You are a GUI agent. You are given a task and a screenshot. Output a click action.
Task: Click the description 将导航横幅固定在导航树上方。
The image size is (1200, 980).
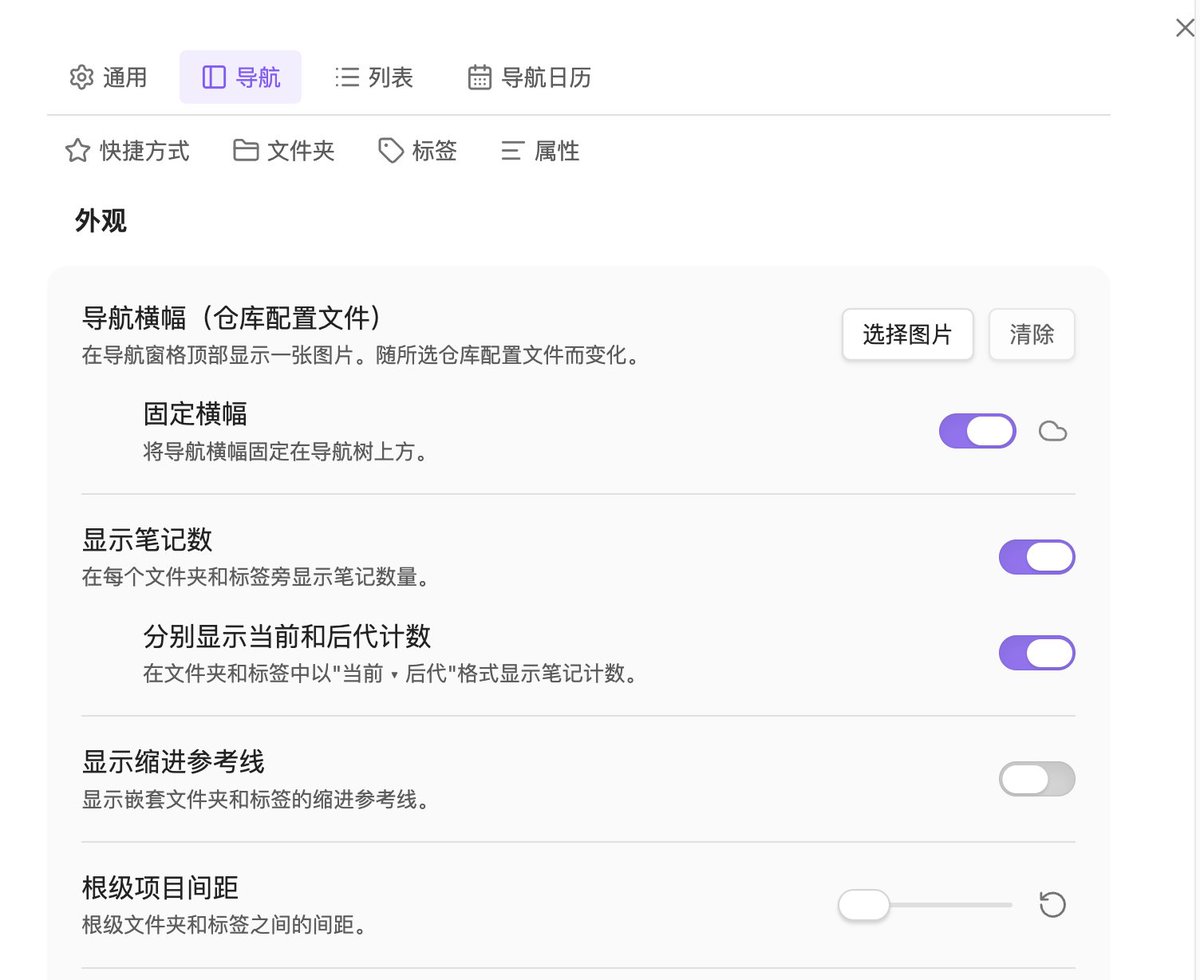(x=286, y=452)
